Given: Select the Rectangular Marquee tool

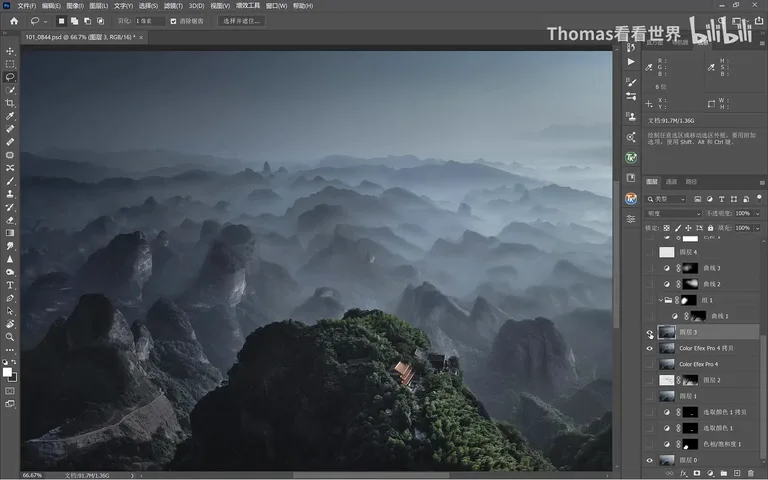Looking at the screenshot, I should 10,64.
